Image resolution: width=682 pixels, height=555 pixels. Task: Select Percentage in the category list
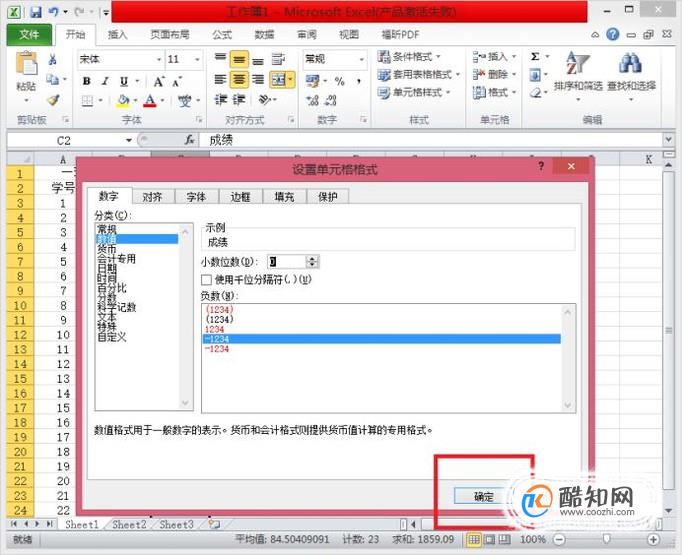[136, 288]
